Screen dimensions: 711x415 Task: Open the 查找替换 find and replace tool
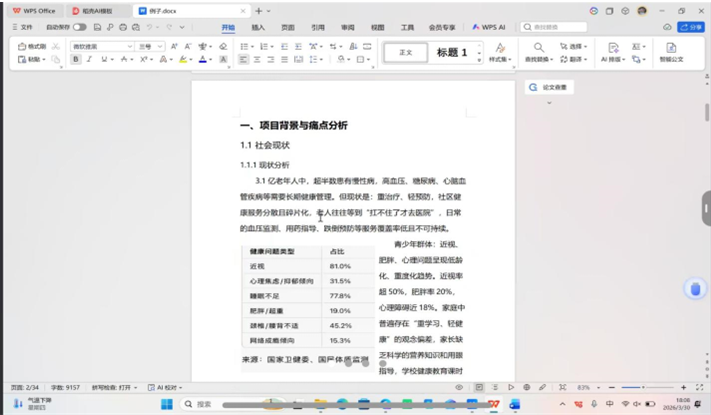[538, 53]
